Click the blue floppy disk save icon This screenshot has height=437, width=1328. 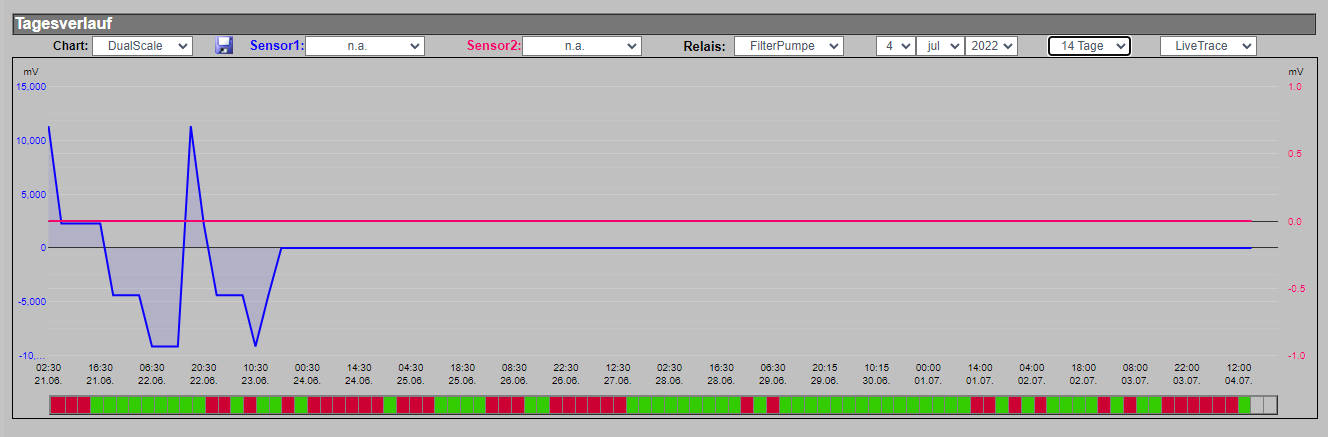coord(224,45)
